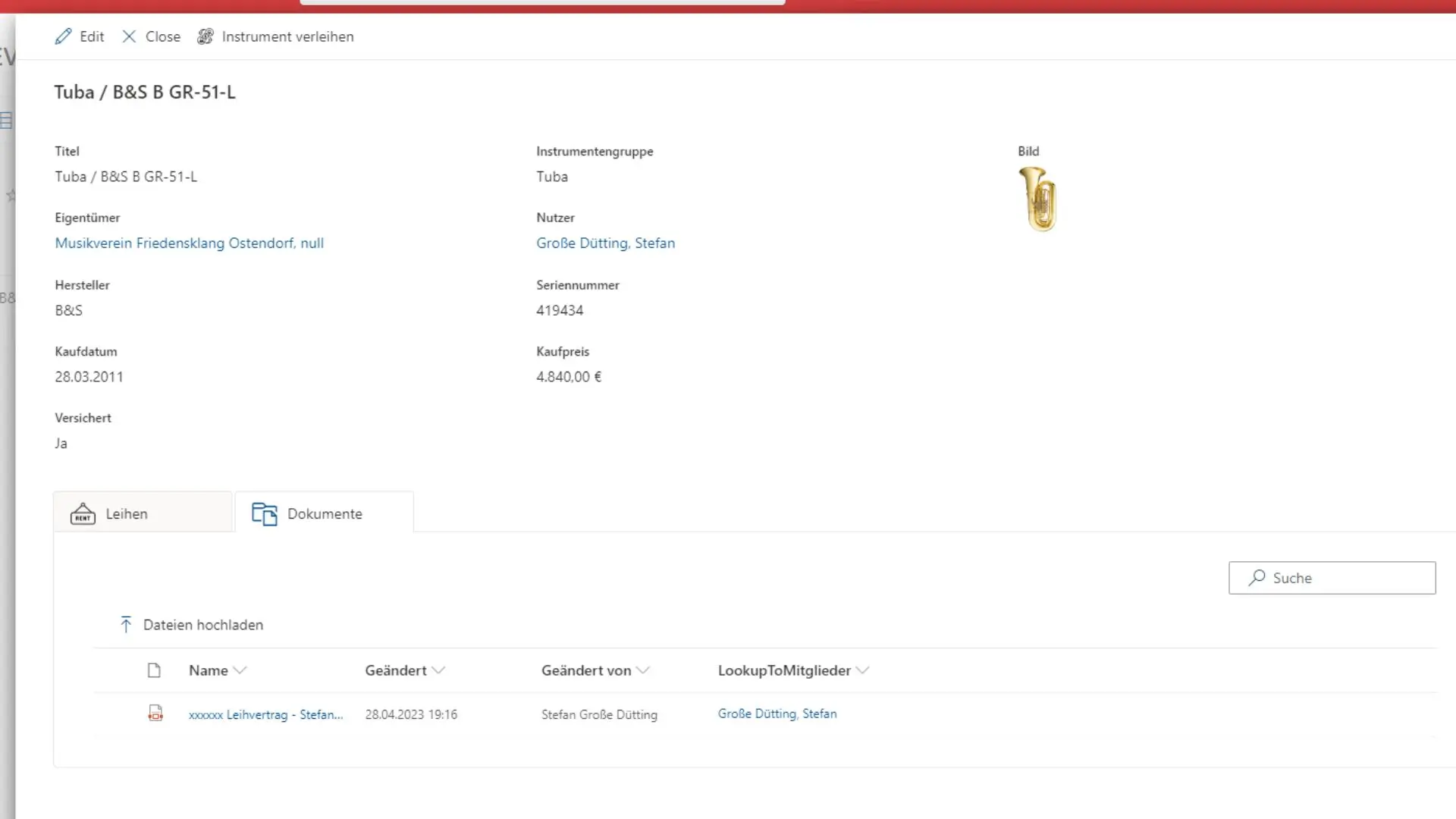Click the PDF icon beside the Leihvertrag document

pyautogui.click(x=155, y=713)
